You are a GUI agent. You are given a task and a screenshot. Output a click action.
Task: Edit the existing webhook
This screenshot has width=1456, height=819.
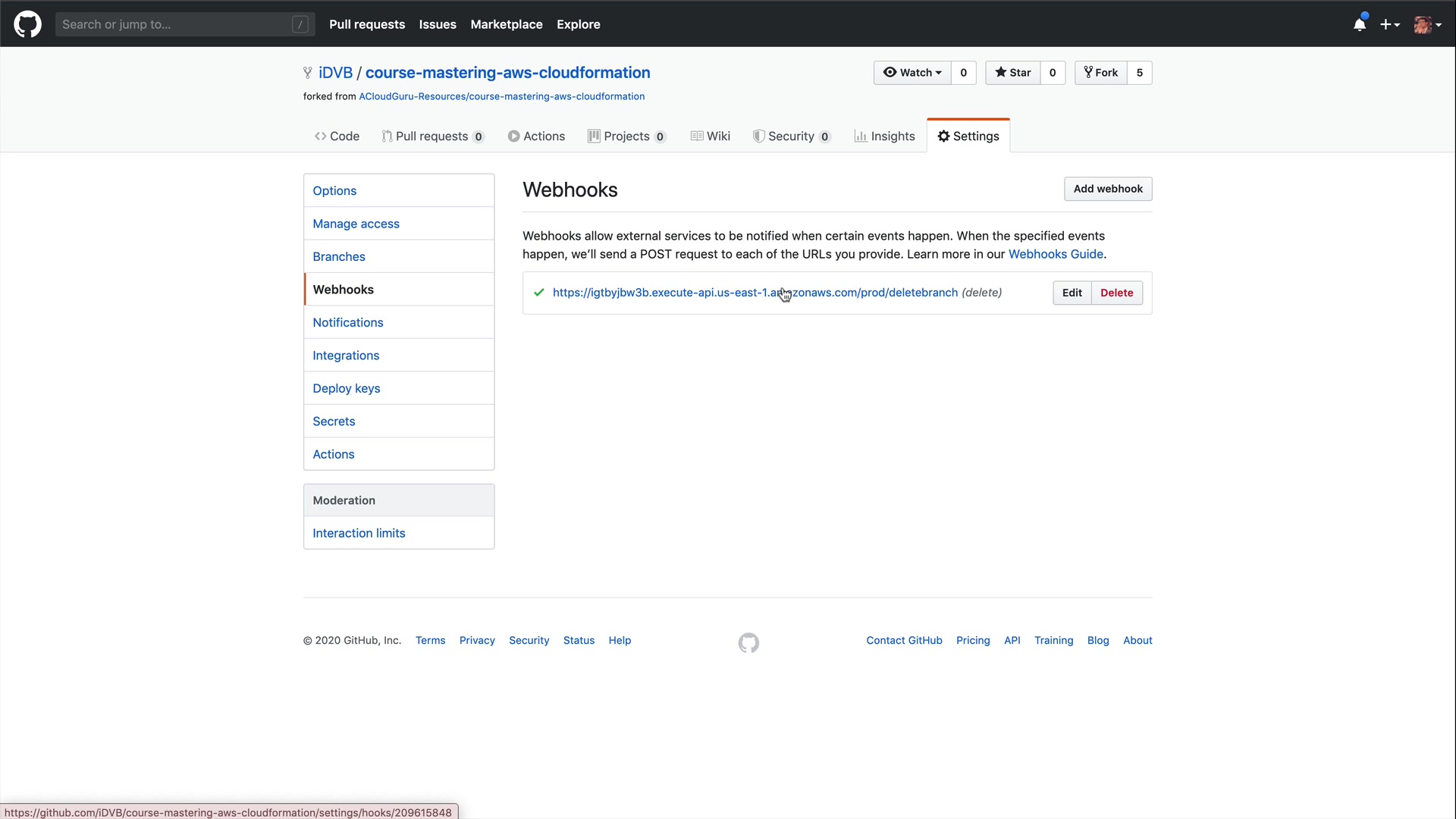(x=1072, y=293)
